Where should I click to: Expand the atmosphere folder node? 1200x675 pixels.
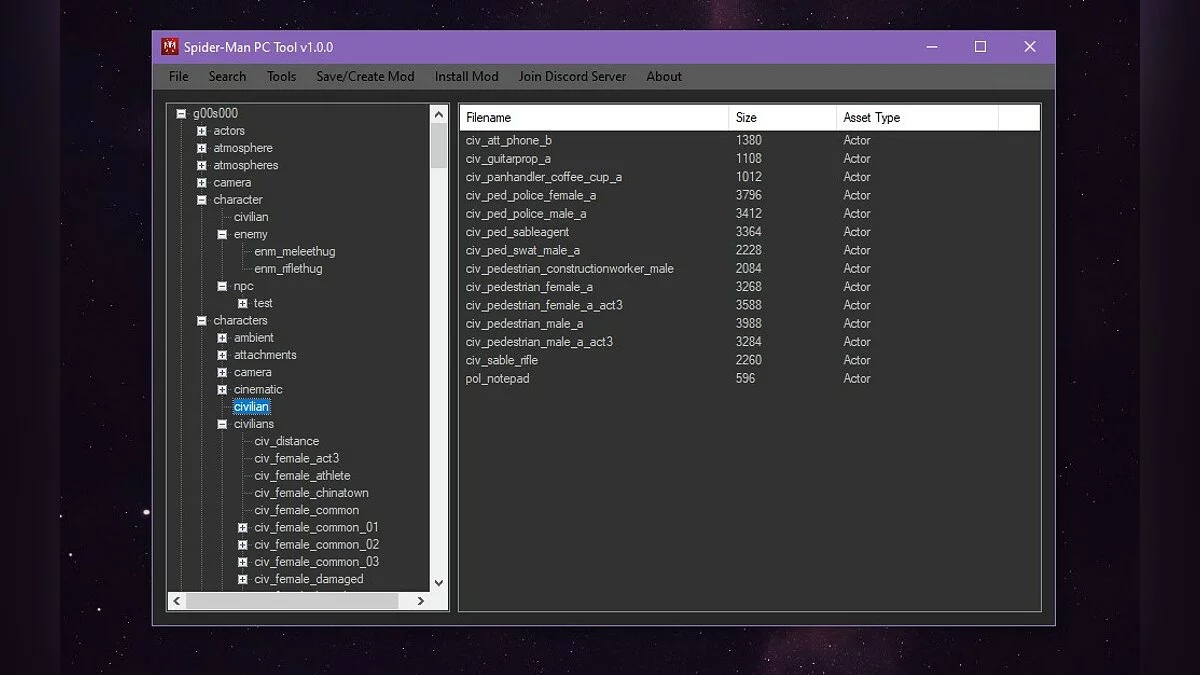(x=202, y=148)
